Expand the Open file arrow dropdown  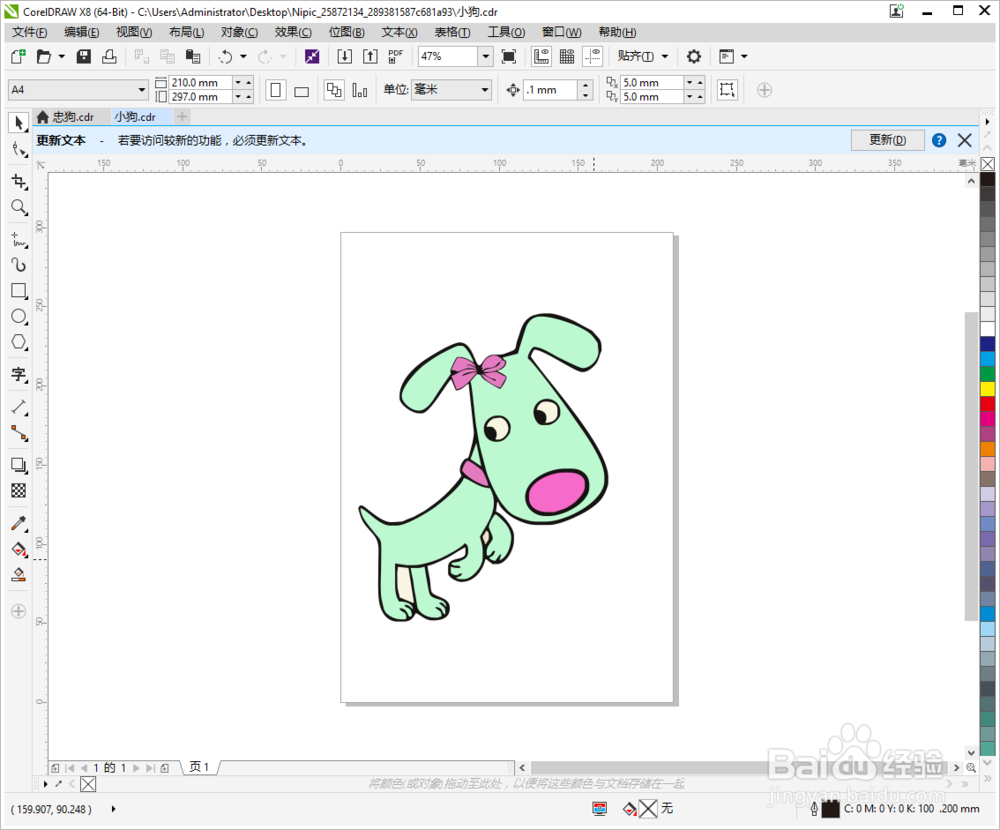tap(62, 57)
